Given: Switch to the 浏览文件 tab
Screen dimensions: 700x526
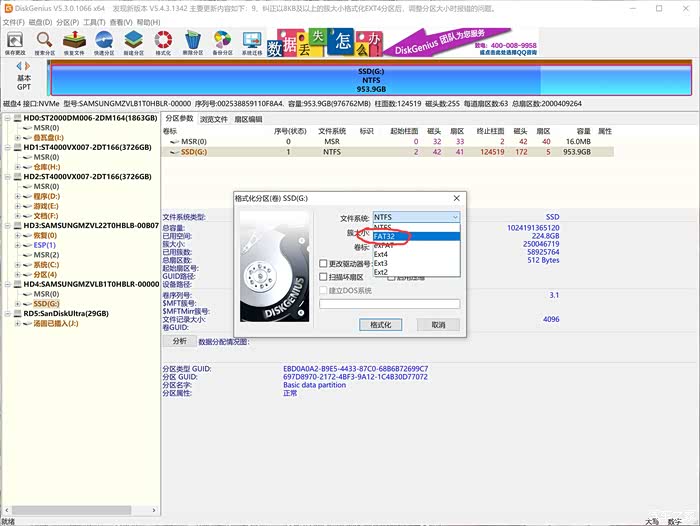Looking at the screenshot, I should pyautogui.click(x=215, y=119).
